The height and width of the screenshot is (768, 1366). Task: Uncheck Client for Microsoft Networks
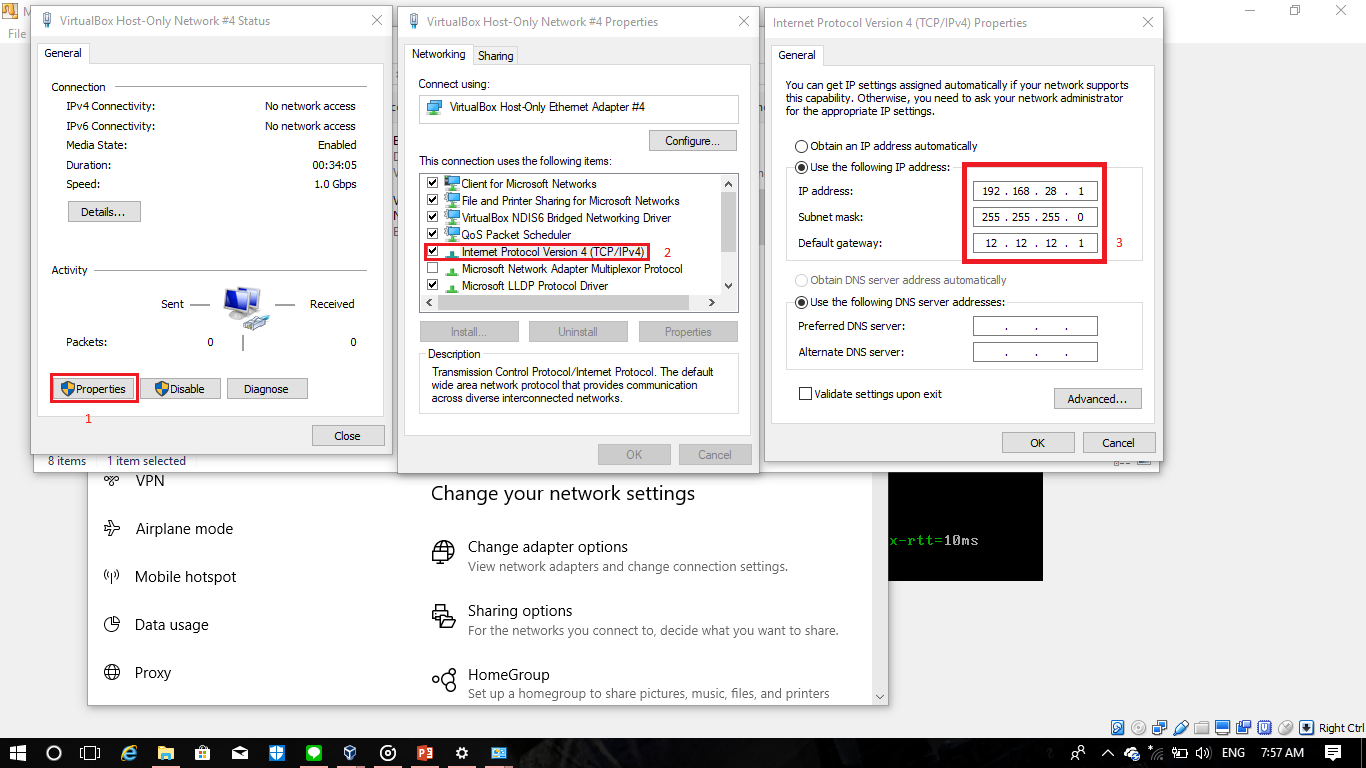pos(433,183)
